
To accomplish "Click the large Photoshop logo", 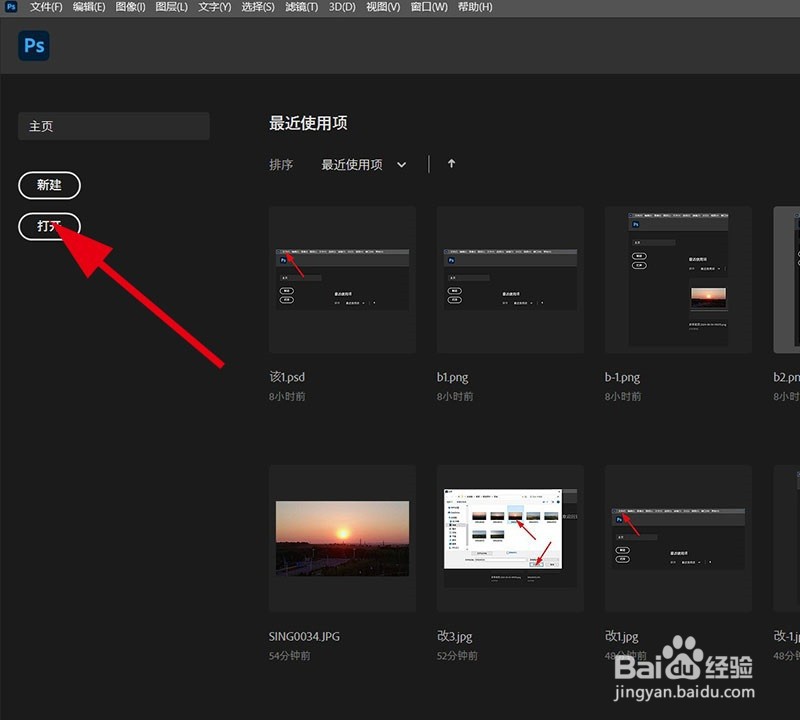I will tap(34, 46).
